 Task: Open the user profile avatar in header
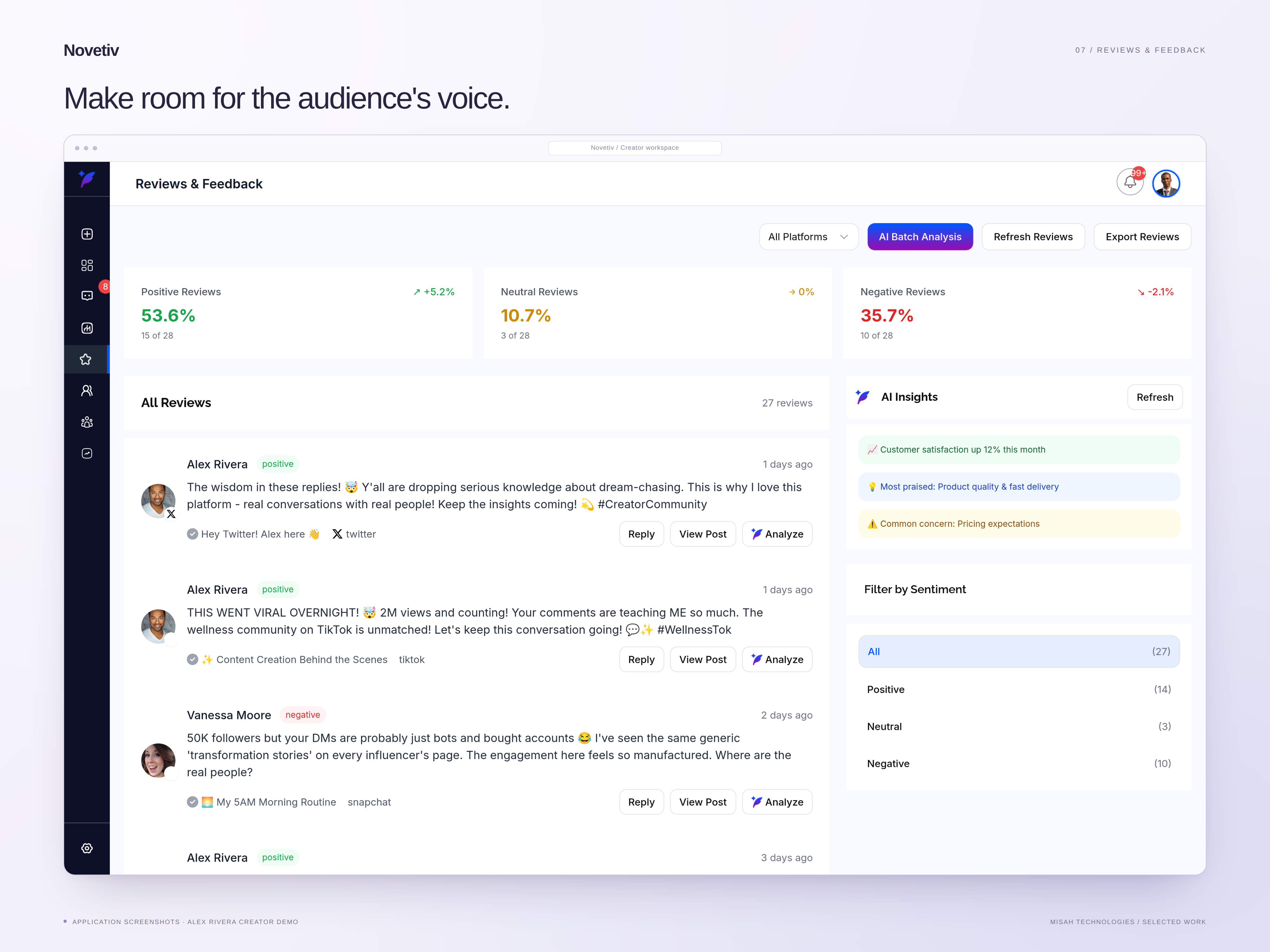(x=1166, y=184)
